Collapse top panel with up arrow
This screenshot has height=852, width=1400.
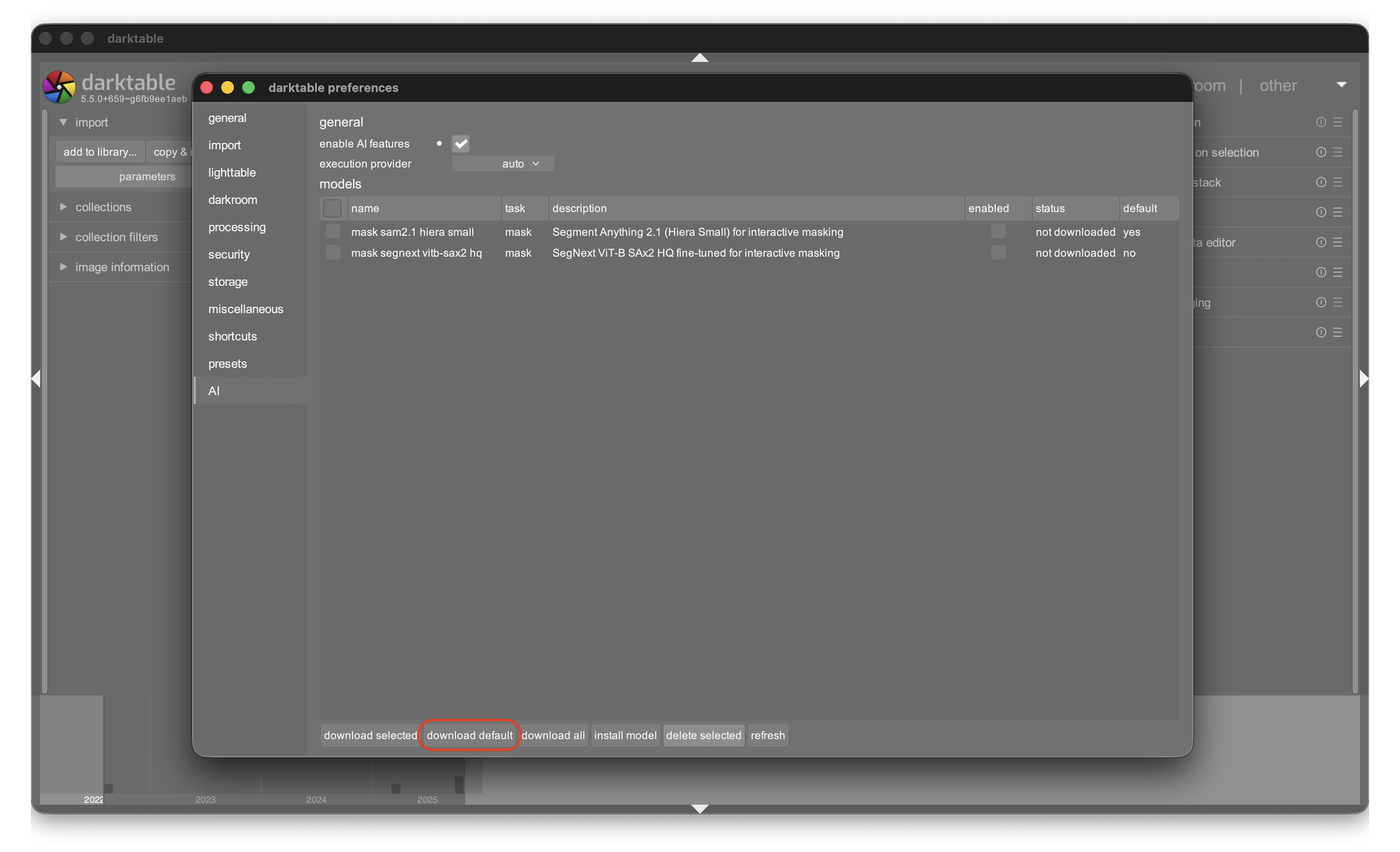pos(699,58)
